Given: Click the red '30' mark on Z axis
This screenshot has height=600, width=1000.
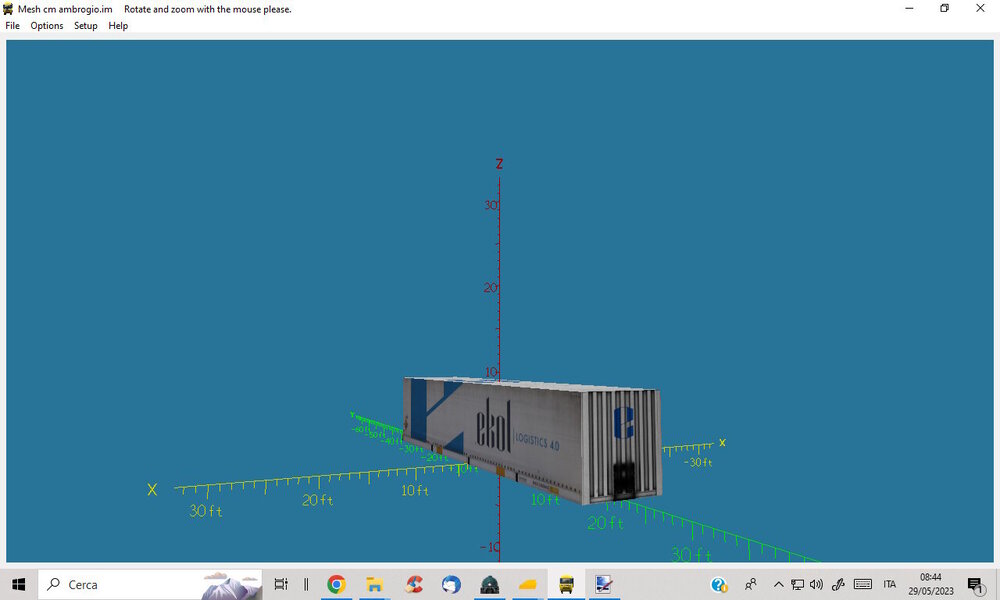Looking at the screenshot, I should pyautogui.click(x=490, y=205).
